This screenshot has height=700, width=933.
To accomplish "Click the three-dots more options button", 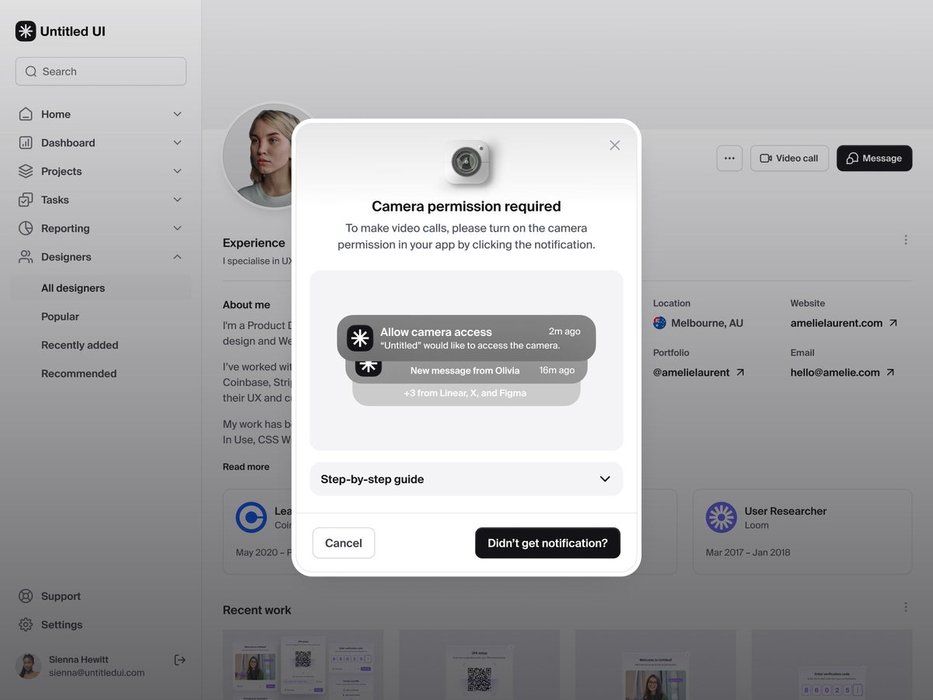I will (x=729, y=158).
